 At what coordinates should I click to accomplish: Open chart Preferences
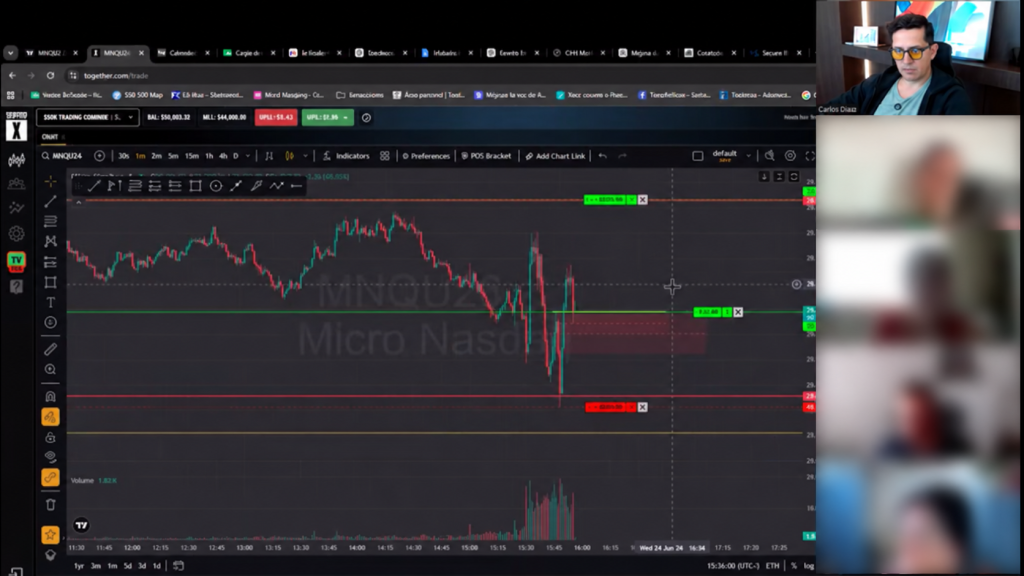[x=426, y=156]
